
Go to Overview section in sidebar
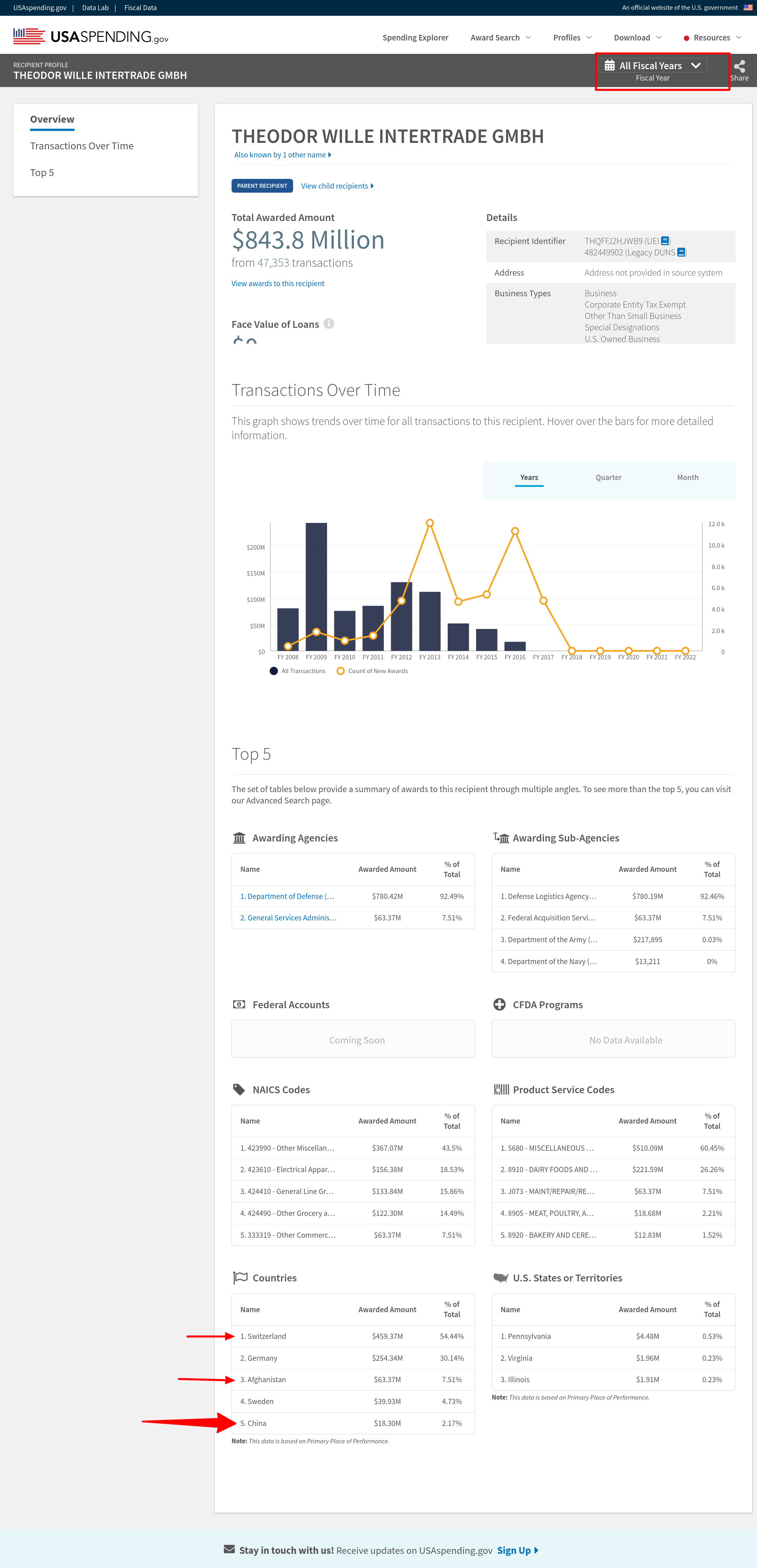[x=52, y=119]
